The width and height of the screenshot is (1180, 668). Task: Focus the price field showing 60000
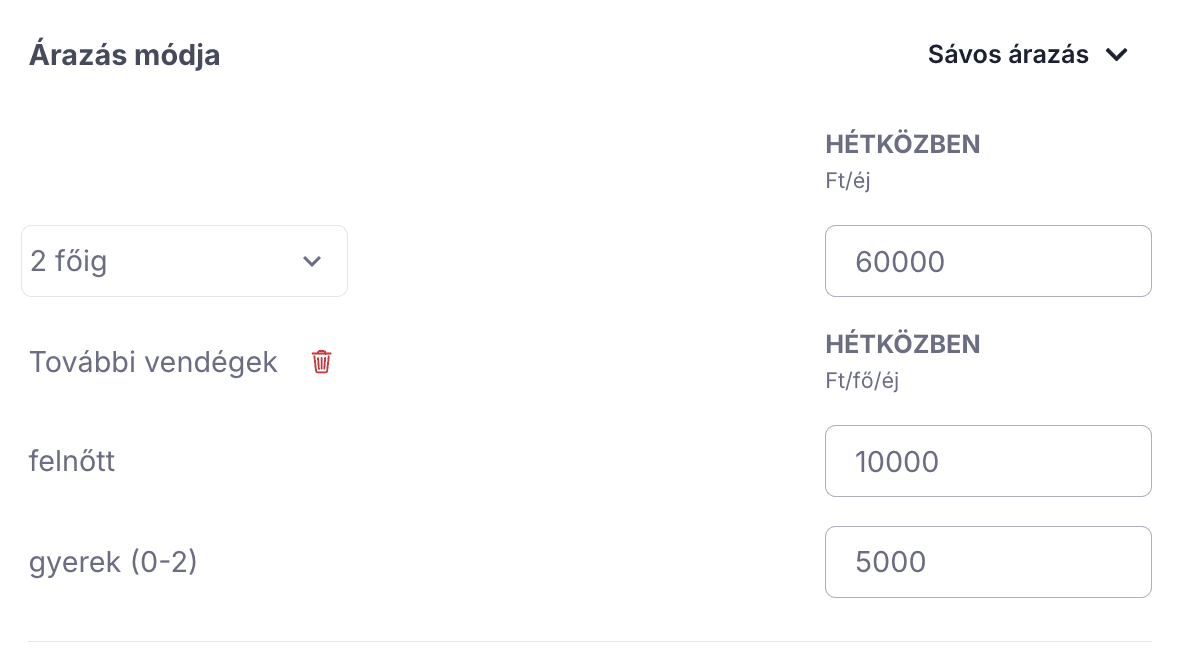988,261
